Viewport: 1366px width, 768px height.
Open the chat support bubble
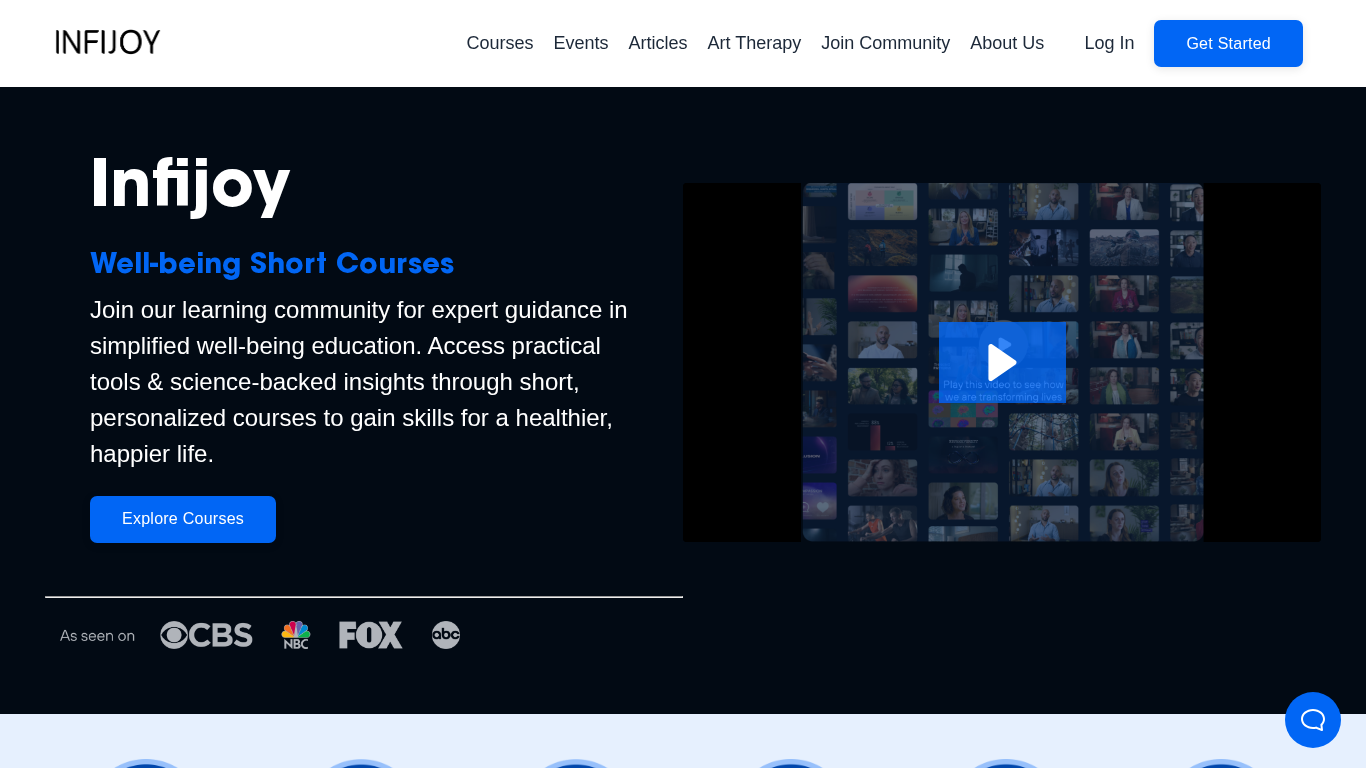coord(1312,720)
